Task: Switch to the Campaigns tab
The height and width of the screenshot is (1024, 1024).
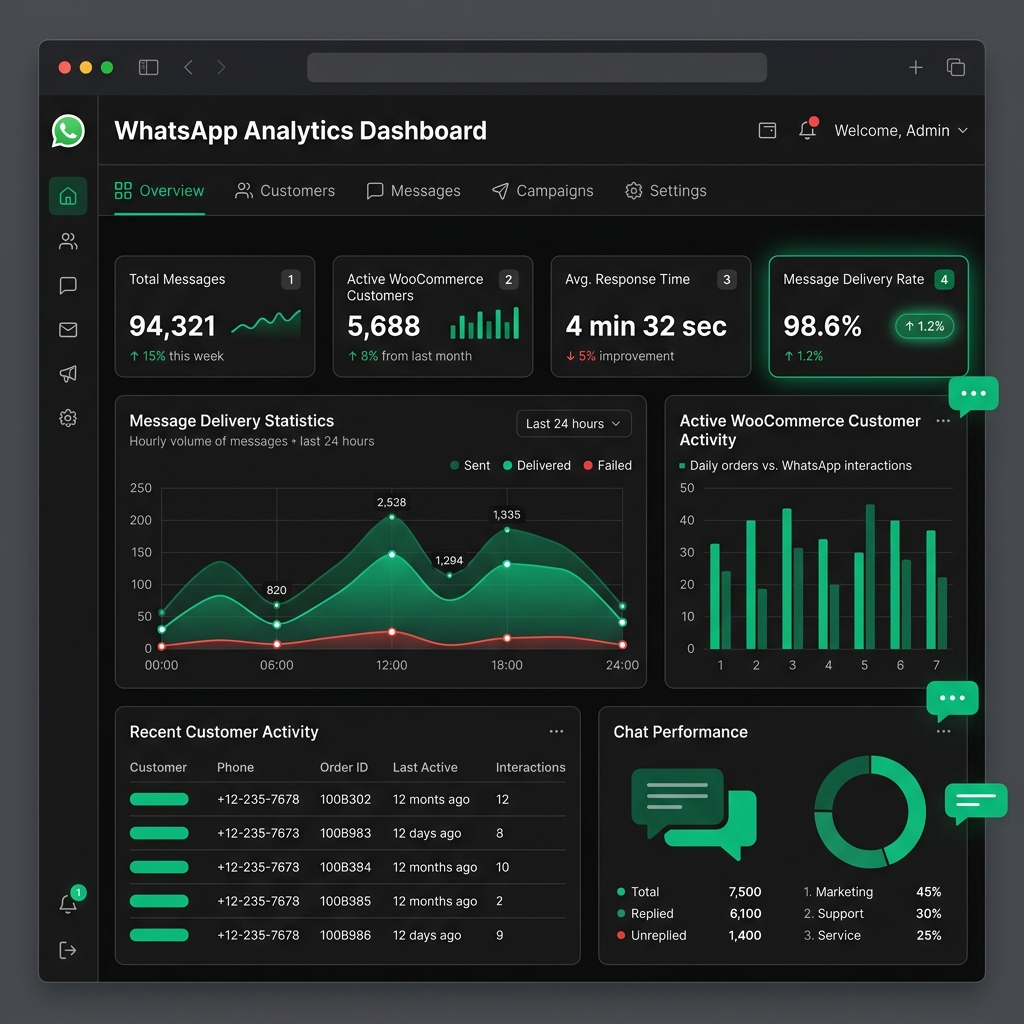Action: point(543,191)
